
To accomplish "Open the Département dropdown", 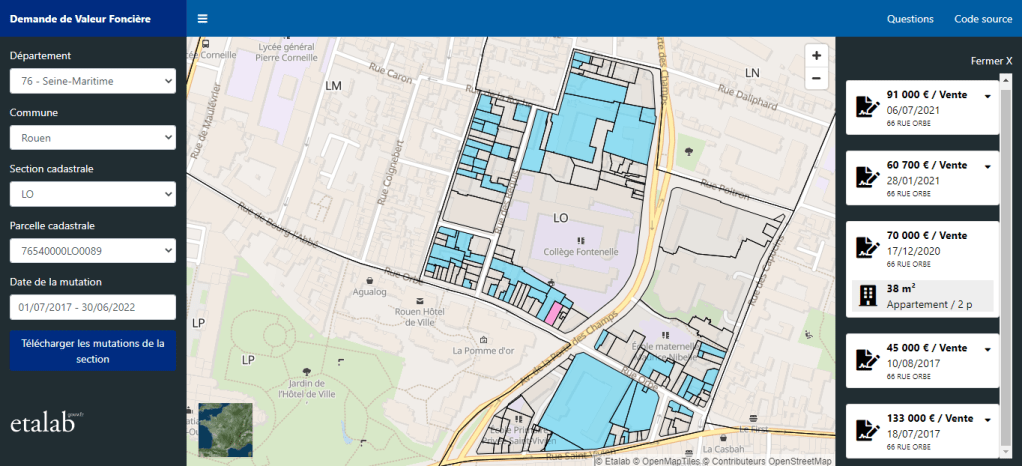I will (x=92, y=81).
